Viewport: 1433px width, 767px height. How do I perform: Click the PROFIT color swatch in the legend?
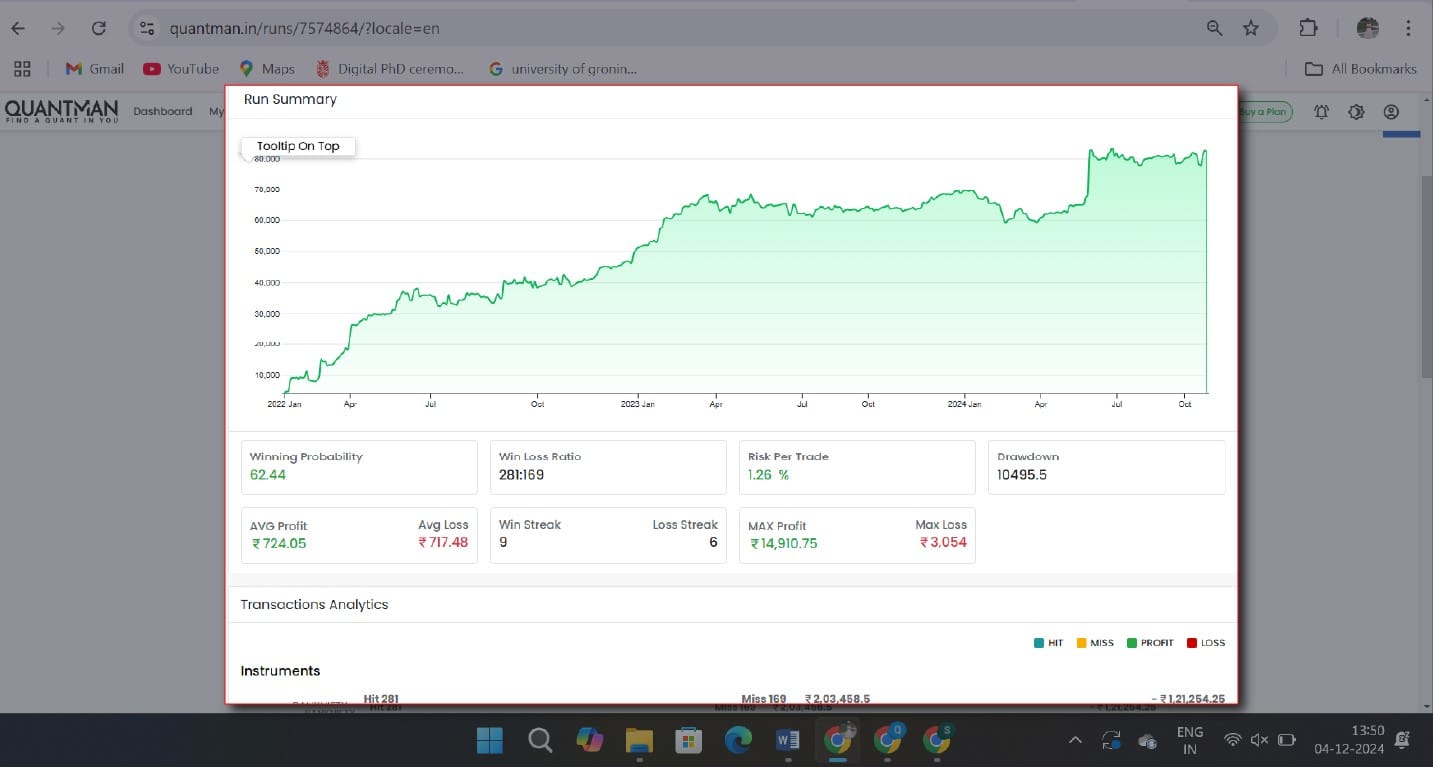tap(1134, 642)
